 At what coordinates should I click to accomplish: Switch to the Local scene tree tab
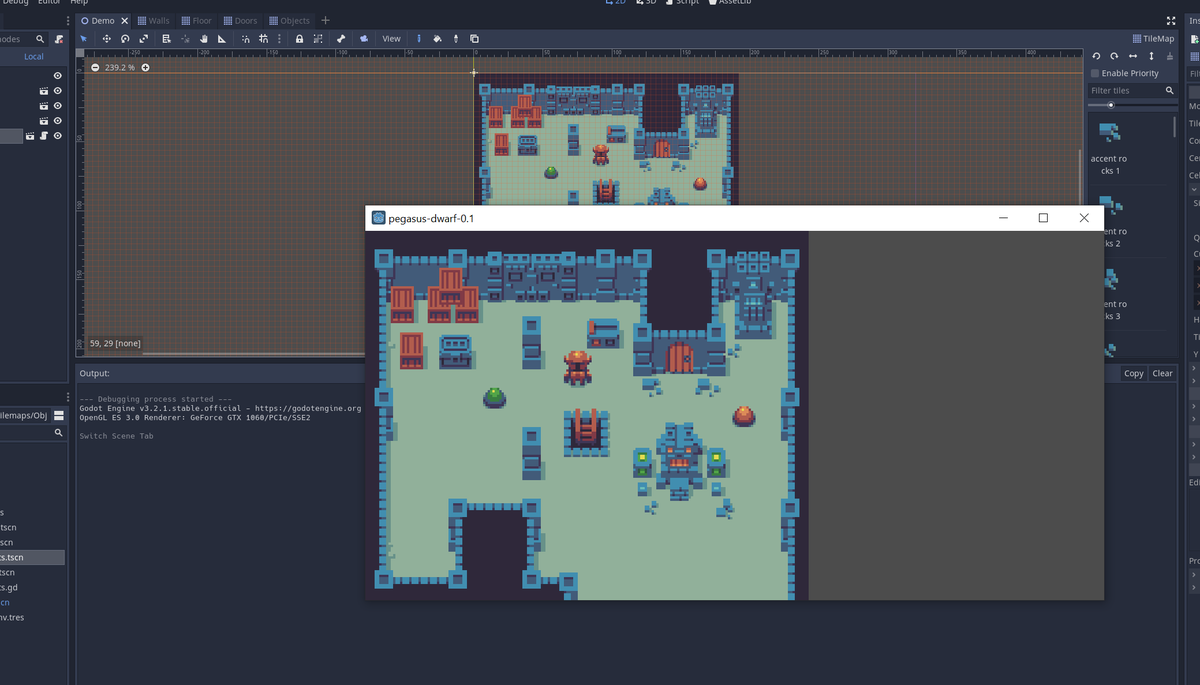point(34,57)
